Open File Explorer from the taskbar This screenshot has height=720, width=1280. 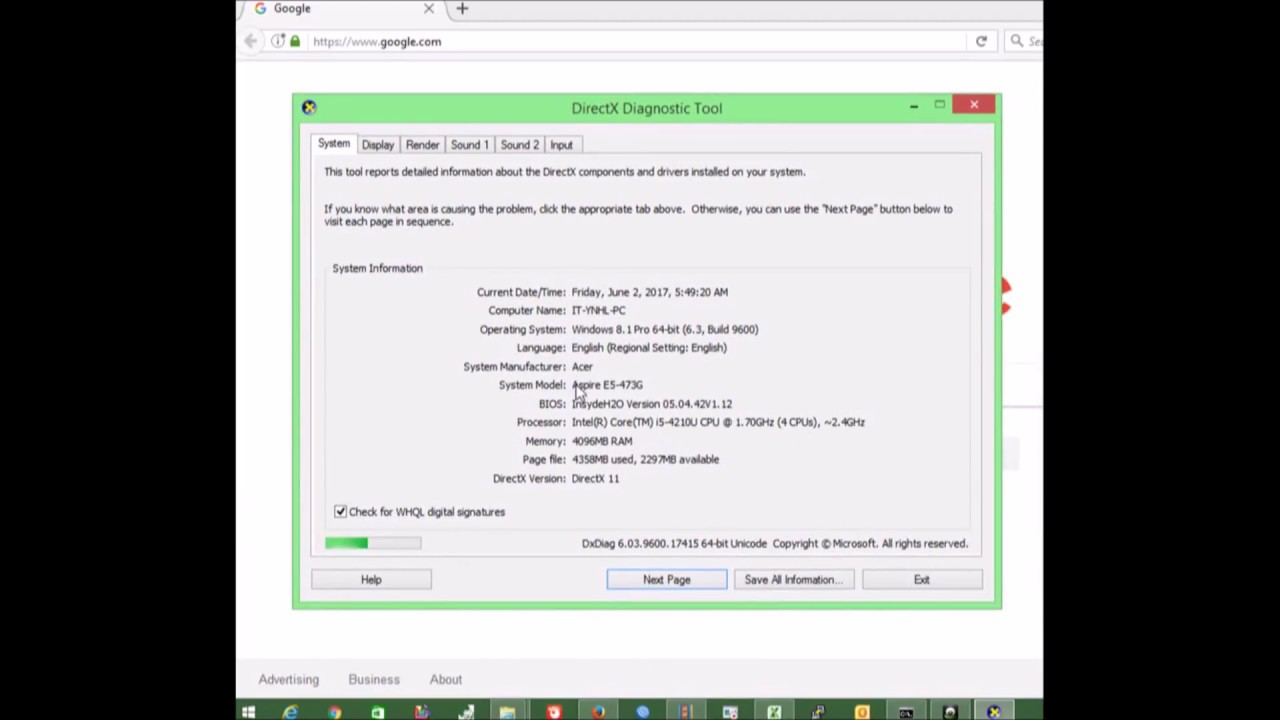pos(507,712)
